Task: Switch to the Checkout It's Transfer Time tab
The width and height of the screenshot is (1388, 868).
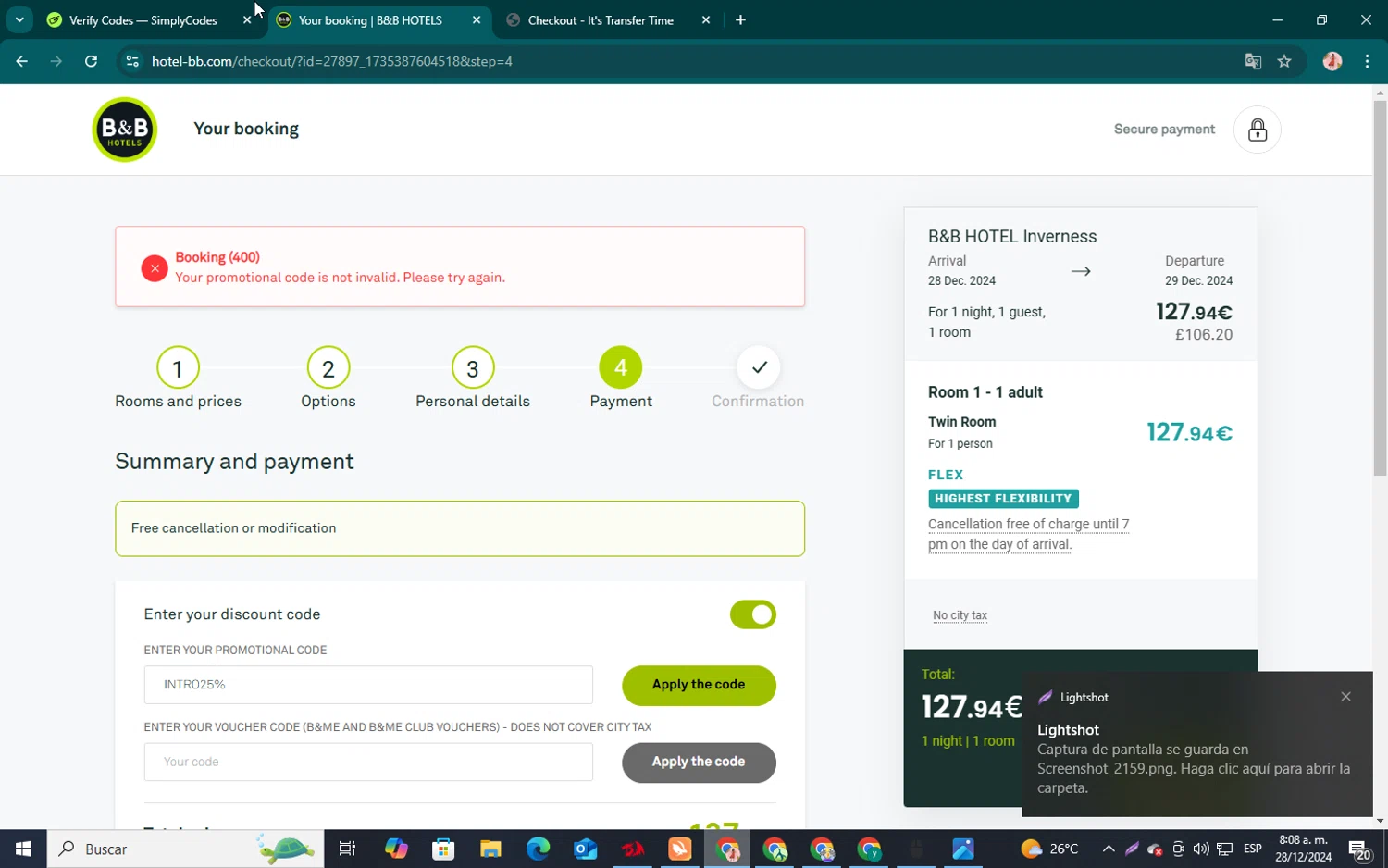Action: click(x=601, y=20)
